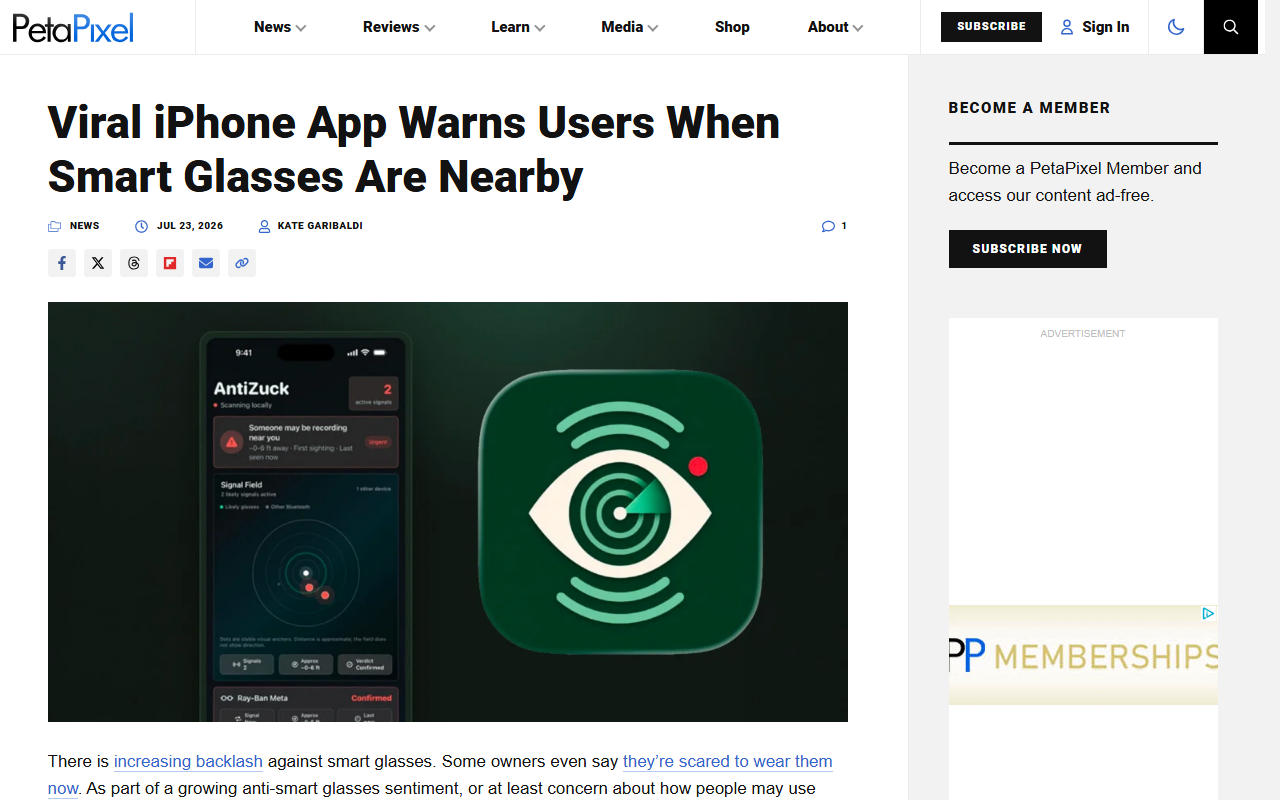The width and height of the screenshot is (1280, 800).
Task: Share the article on Flipboard
Action: (x=170, y=263)
